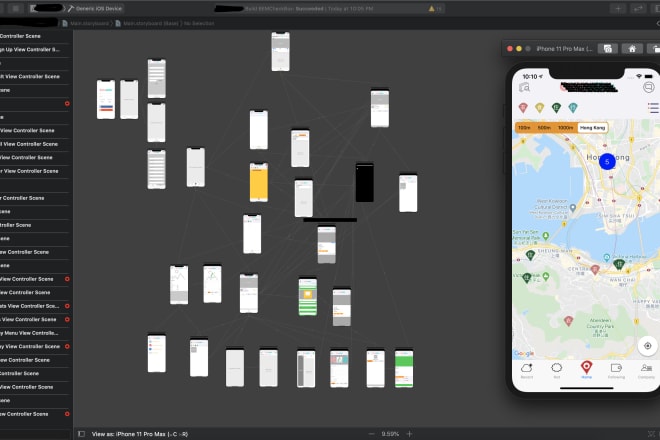Select the bottom-row scene with green header

pyautogui.click(x=404, y=369)
